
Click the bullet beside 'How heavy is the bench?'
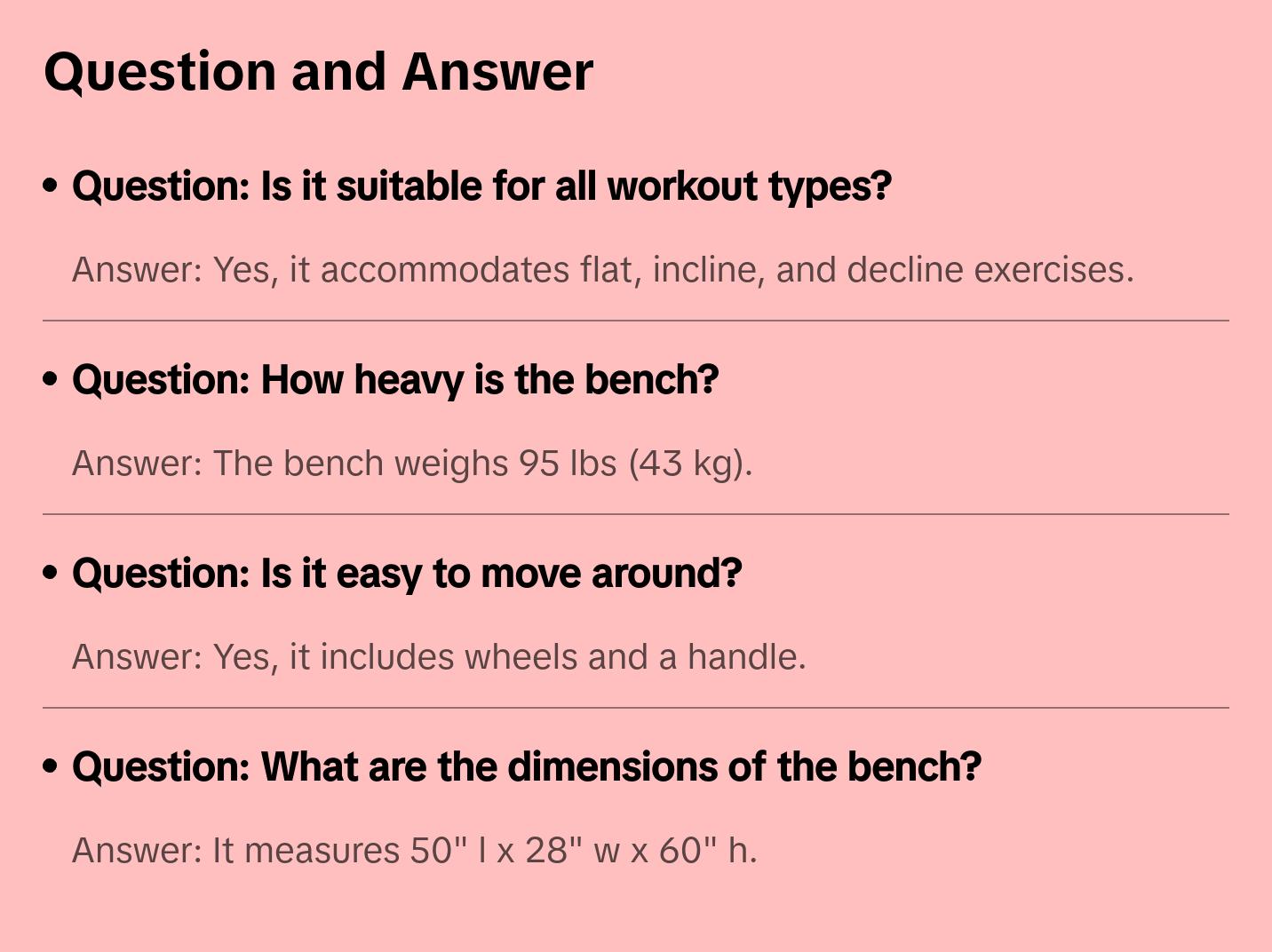point(51,380)
